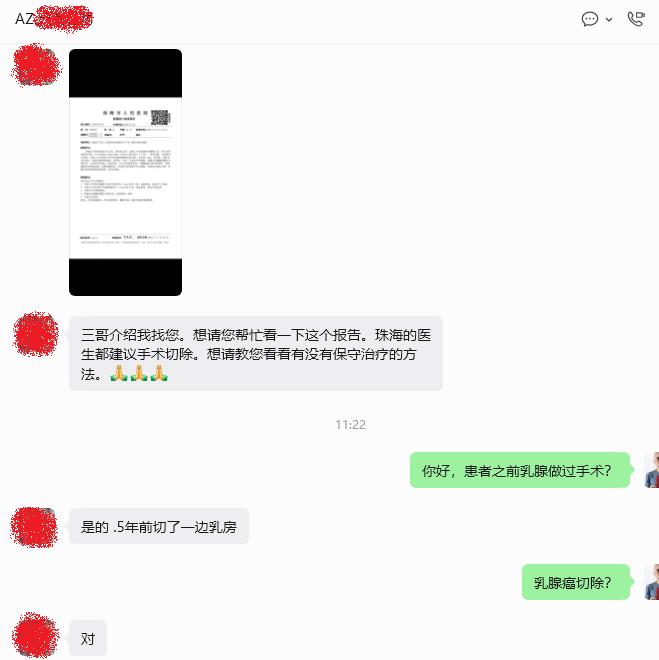659x660 pixels.
Task: Select the 是的 .5年前切了一边乳房 message
Action: 159,526
